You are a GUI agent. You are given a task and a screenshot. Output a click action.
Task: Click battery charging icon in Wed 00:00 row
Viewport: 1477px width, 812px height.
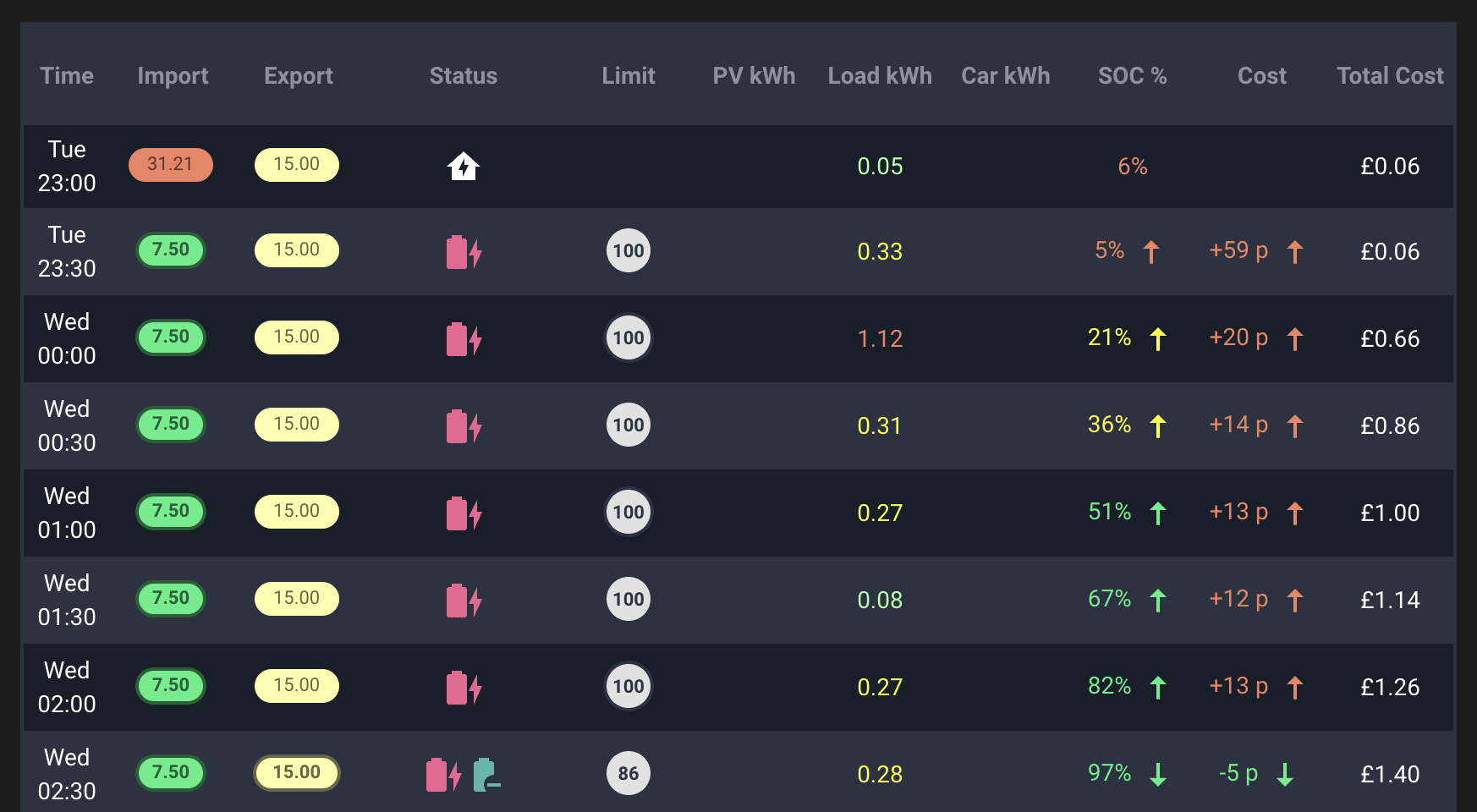click(464, 339)
